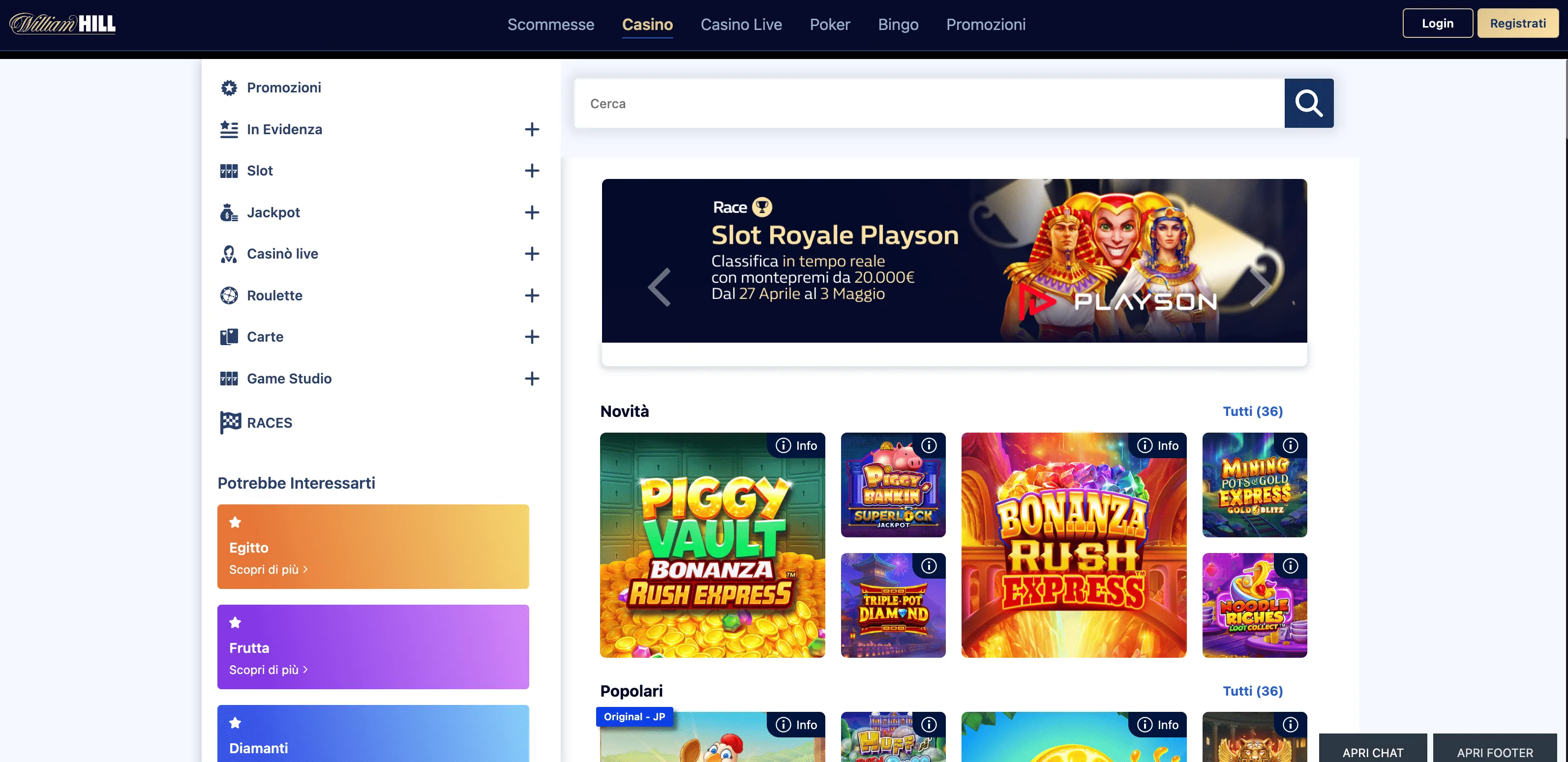Click the search magnifier button
The width and height of the screenshot is (1568, 762).
point(1309,103)
